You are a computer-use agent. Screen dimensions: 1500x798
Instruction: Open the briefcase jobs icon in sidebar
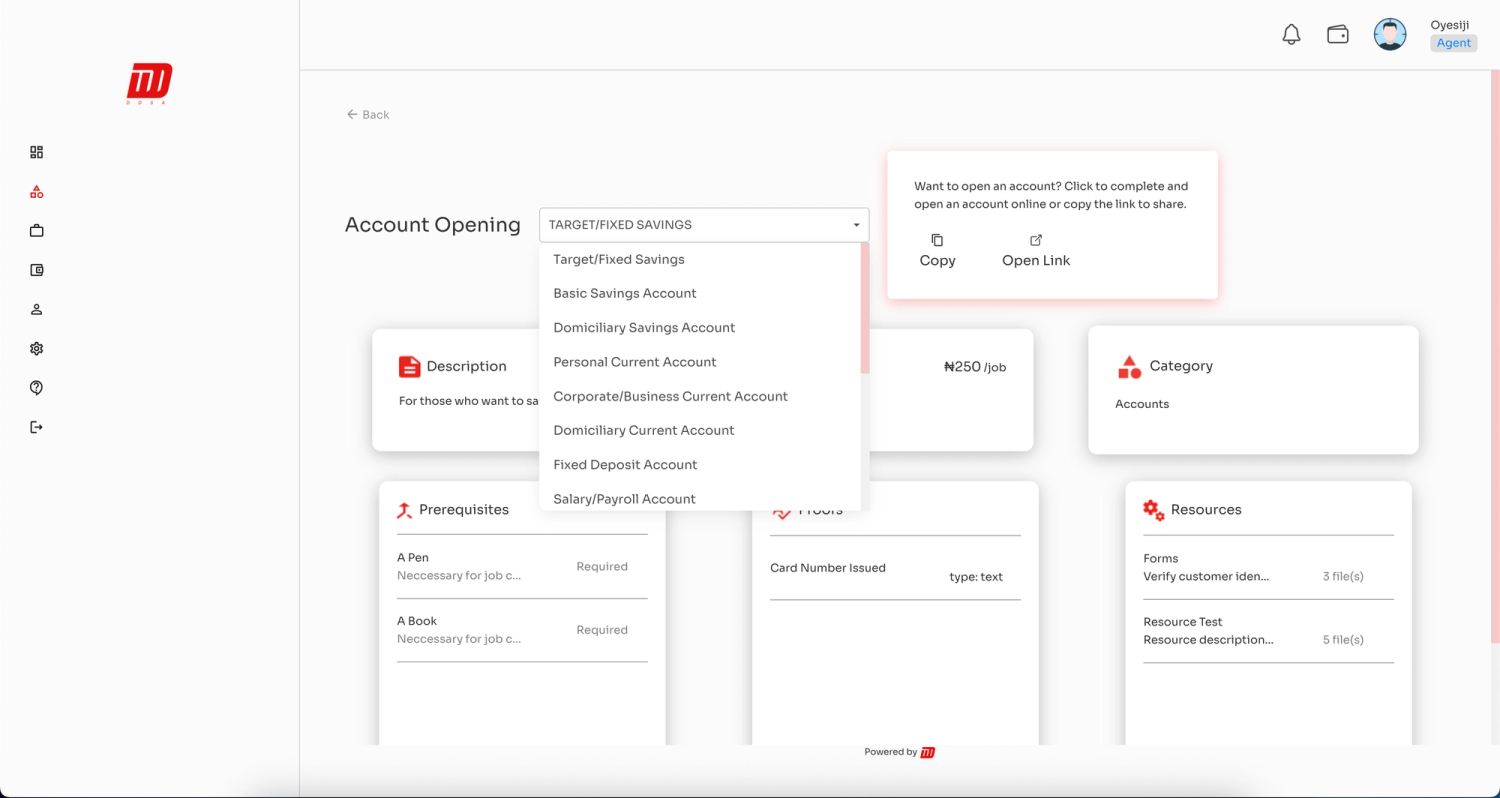pyautogui.click(x=37, y=231)
